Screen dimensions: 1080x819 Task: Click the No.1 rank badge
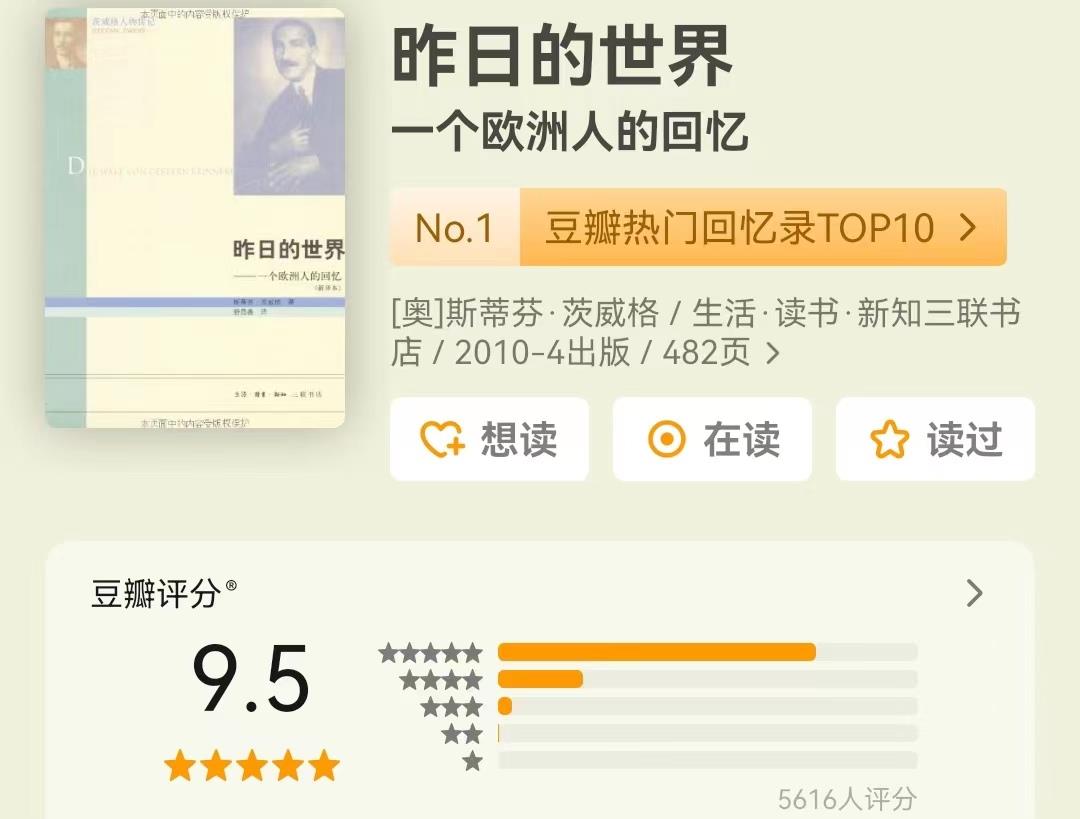point(455,227)
